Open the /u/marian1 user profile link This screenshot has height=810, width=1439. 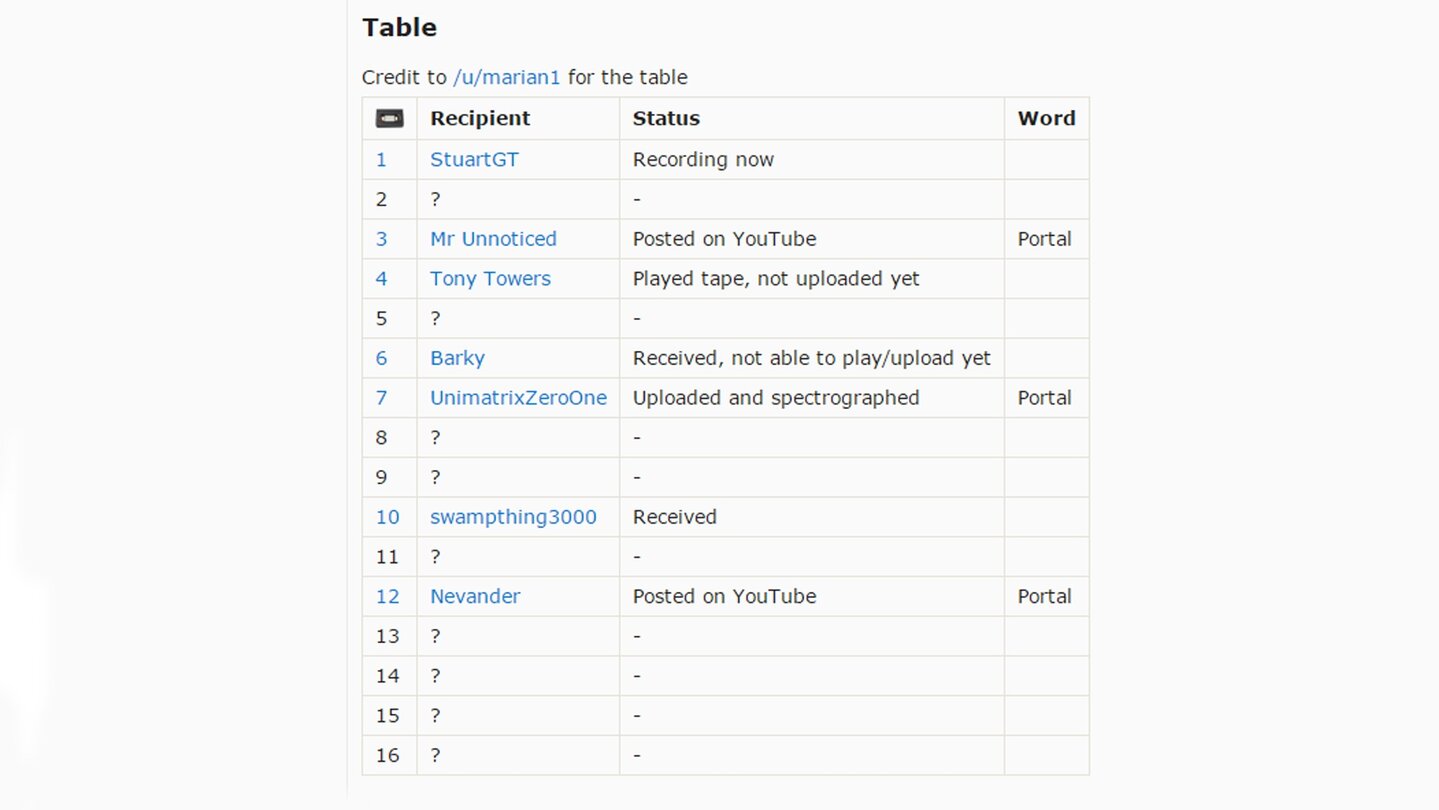(x=506, y=77)
